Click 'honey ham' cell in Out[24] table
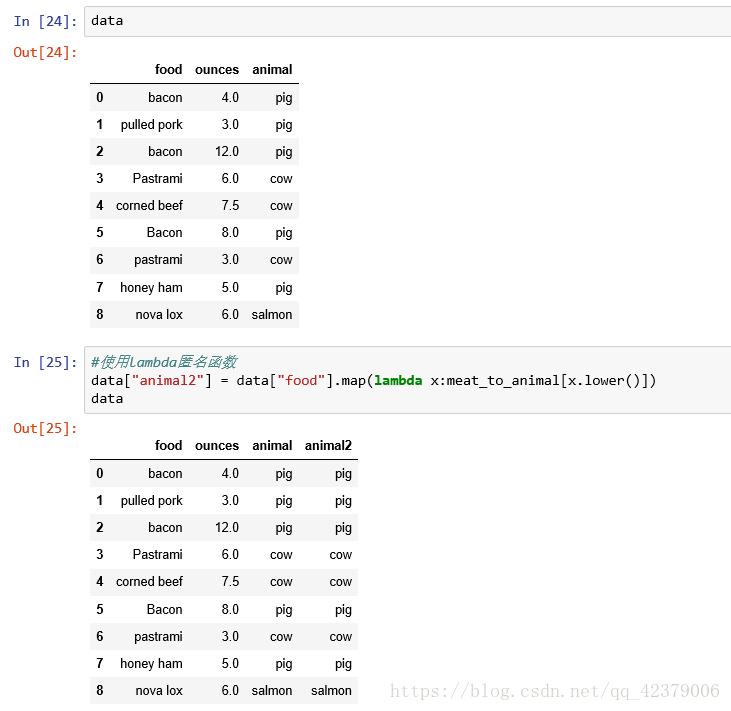The height and width of the screenshot is (711, 731). 151,288
